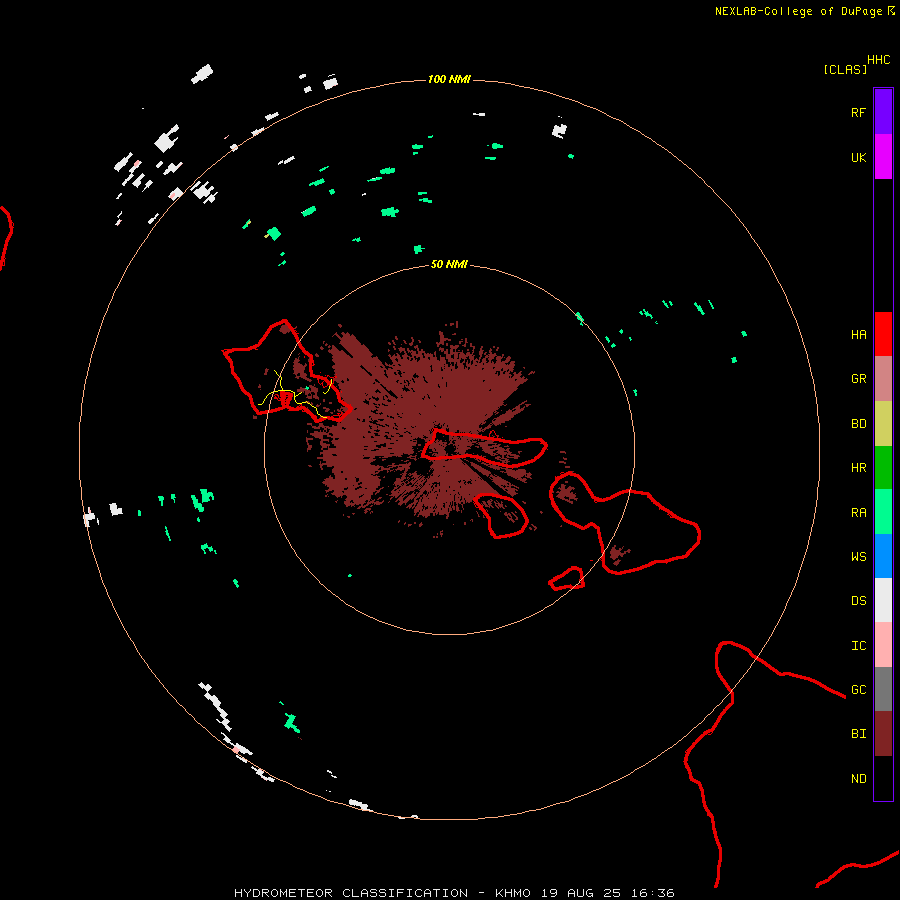Viewport: 900px width, 900px height.
Task: Click the magenta UK color swatch
Action: point(883,157)
